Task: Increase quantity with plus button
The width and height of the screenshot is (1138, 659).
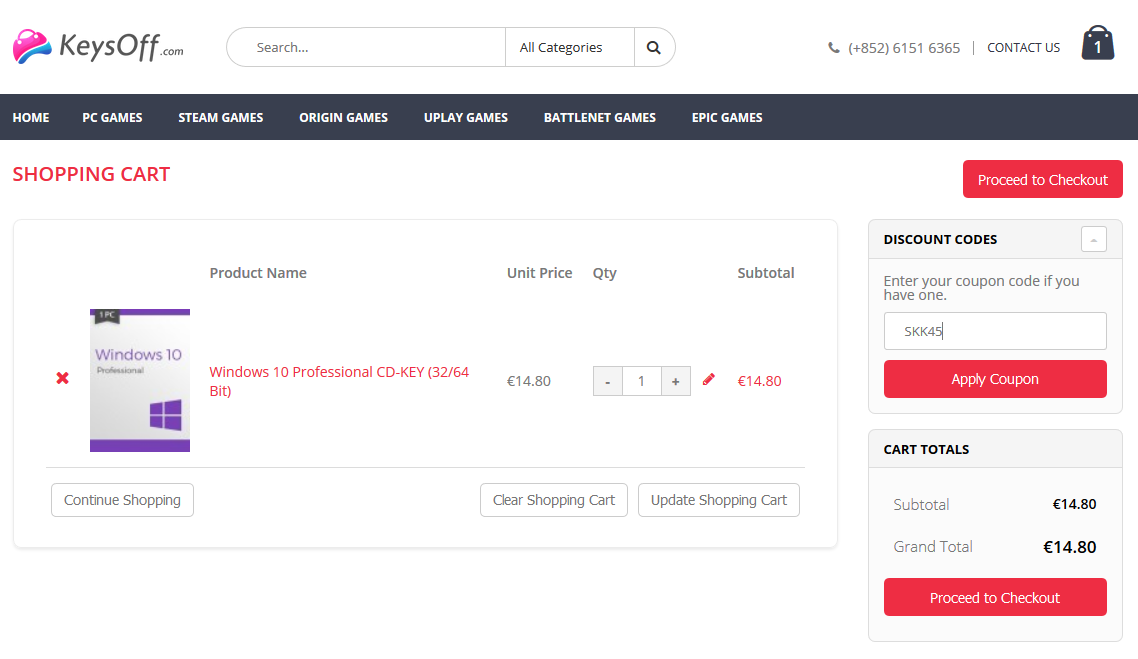Action: 676,381
